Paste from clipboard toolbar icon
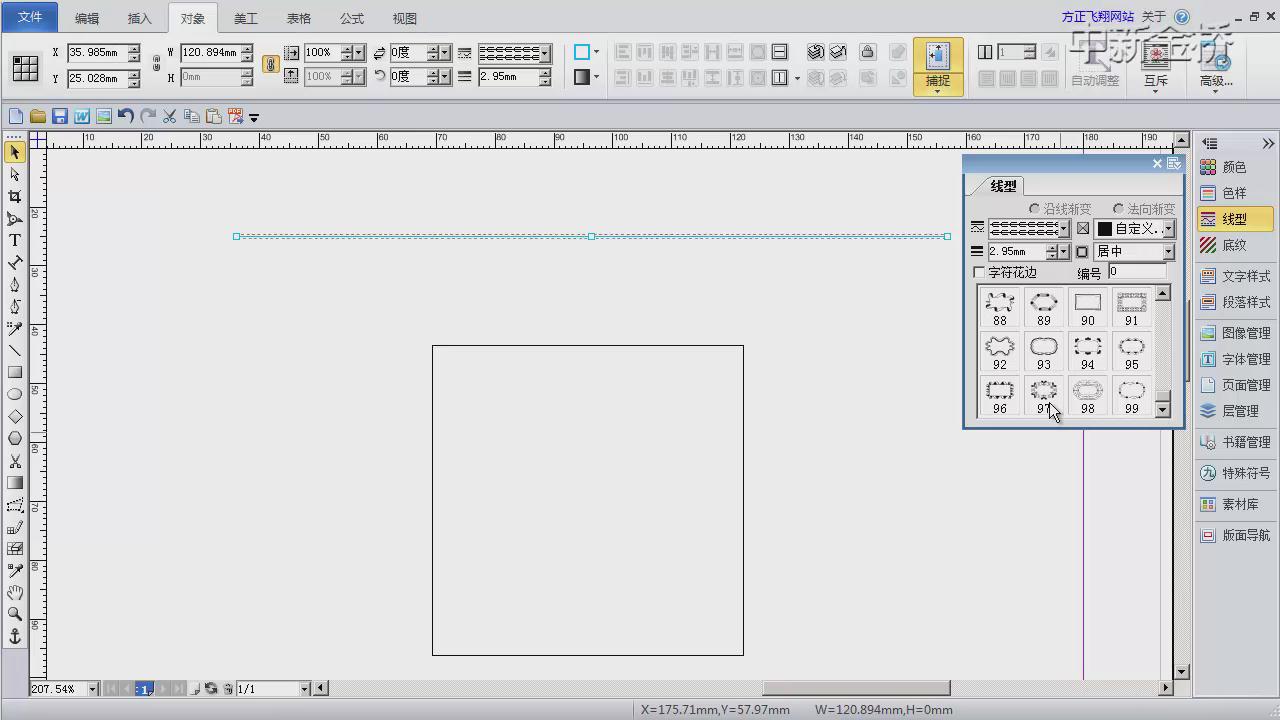Viewport: 1280px width, 720px height. tap(214, 117)
